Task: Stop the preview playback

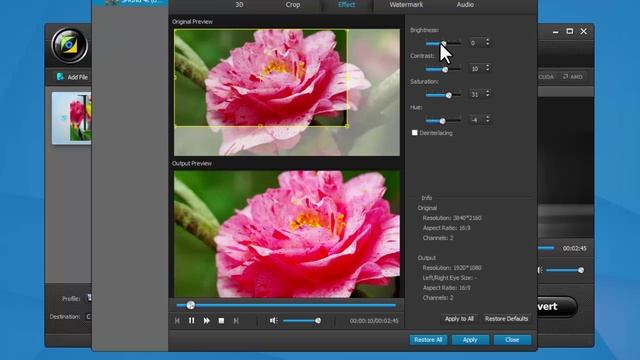Action: [221, 321]
